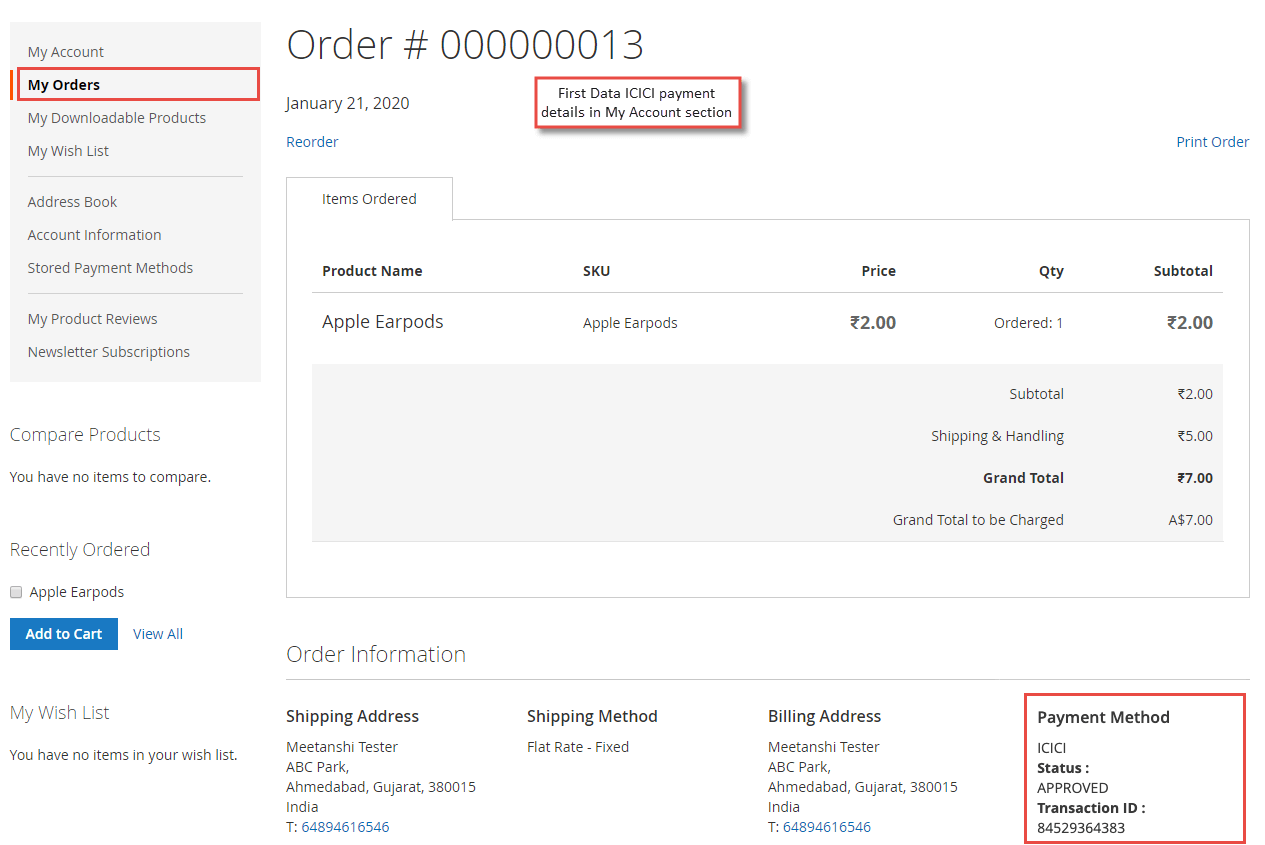This screenshot has height=845, width=1265.
Task: Open the Address Book
Action: 72,201
